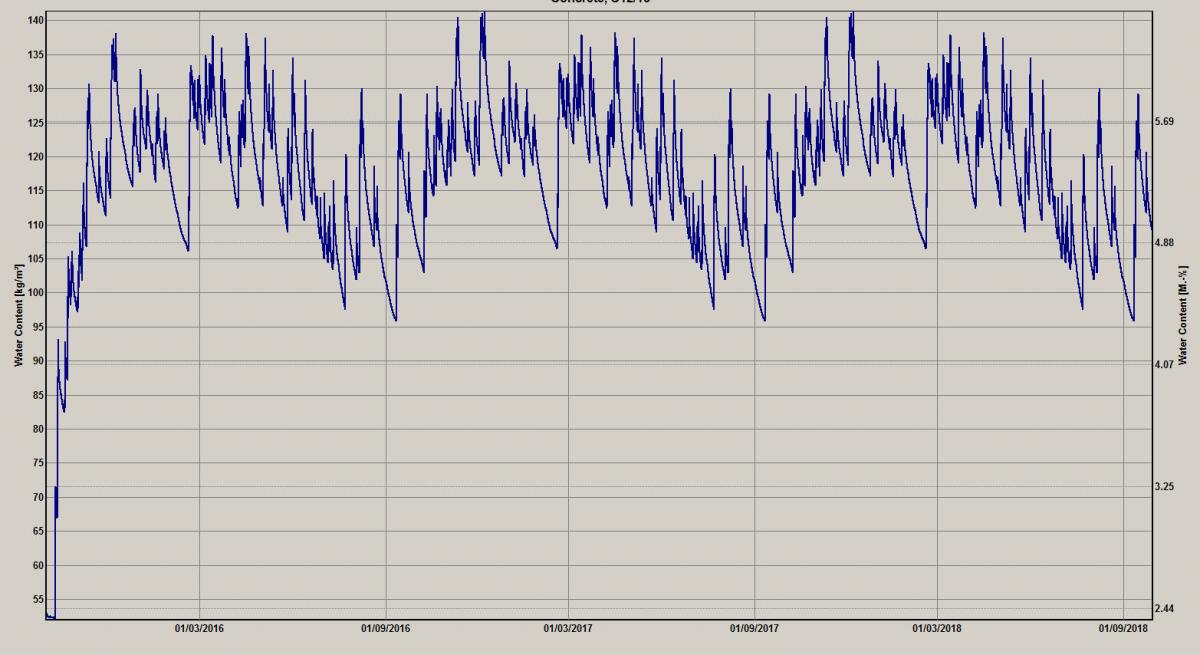Click the 75 left axis tick label
The image size is (1200, 655).
[x=38, y=463]
